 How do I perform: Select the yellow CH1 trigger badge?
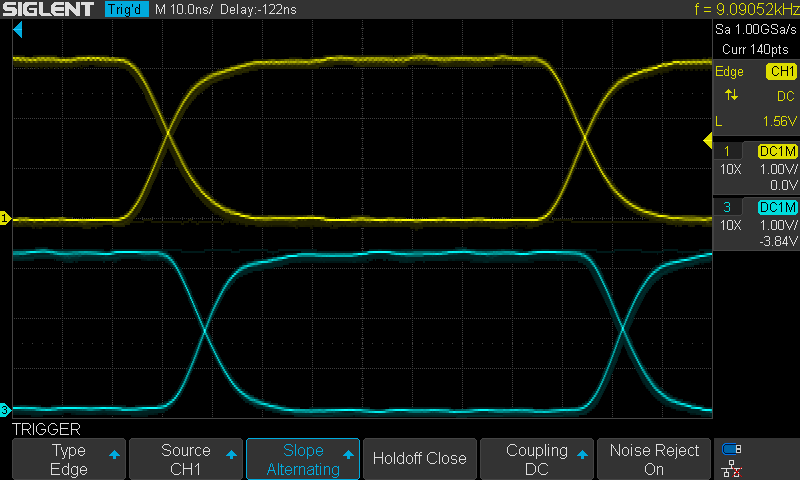coord(781,71)
